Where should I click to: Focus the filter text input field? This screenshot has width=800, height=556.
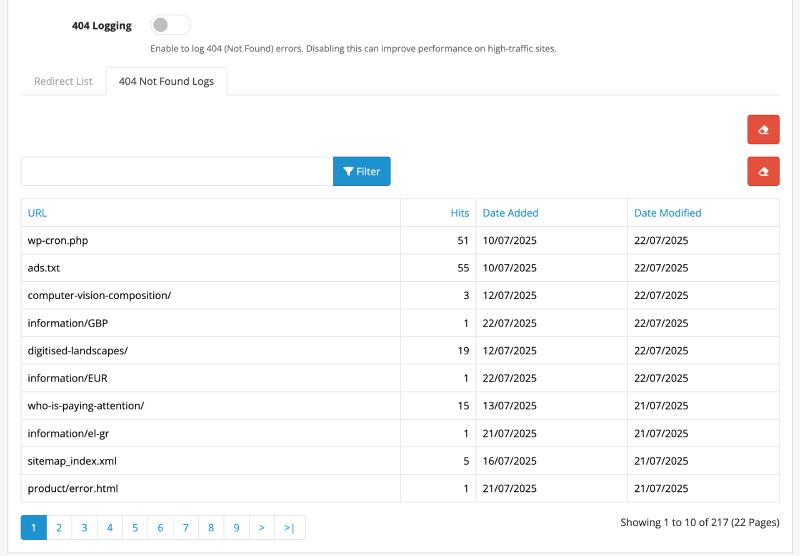pos(177,171)
